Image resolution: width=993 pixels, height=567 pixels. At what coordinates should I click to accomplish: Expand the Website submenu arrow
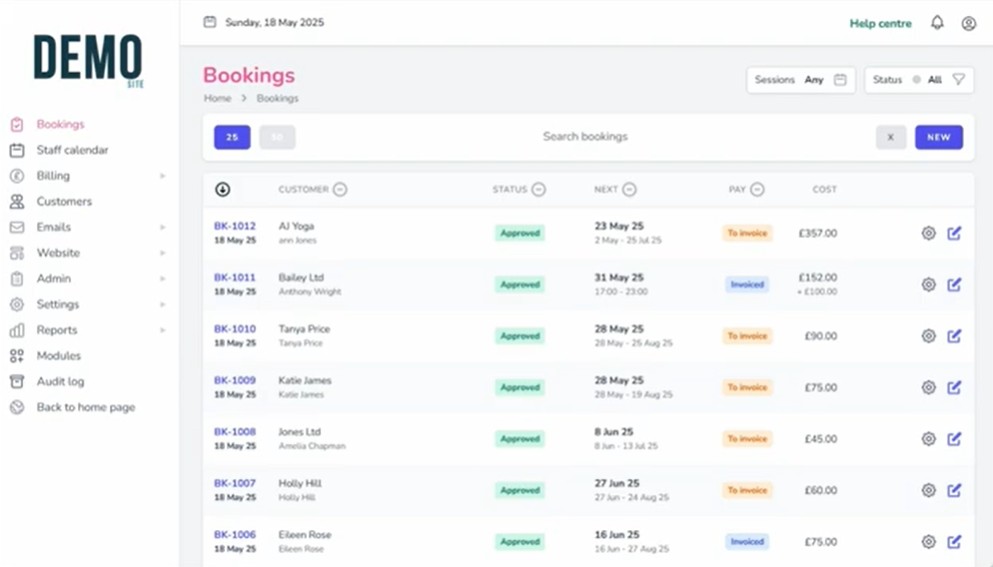[x=163, y=253]
